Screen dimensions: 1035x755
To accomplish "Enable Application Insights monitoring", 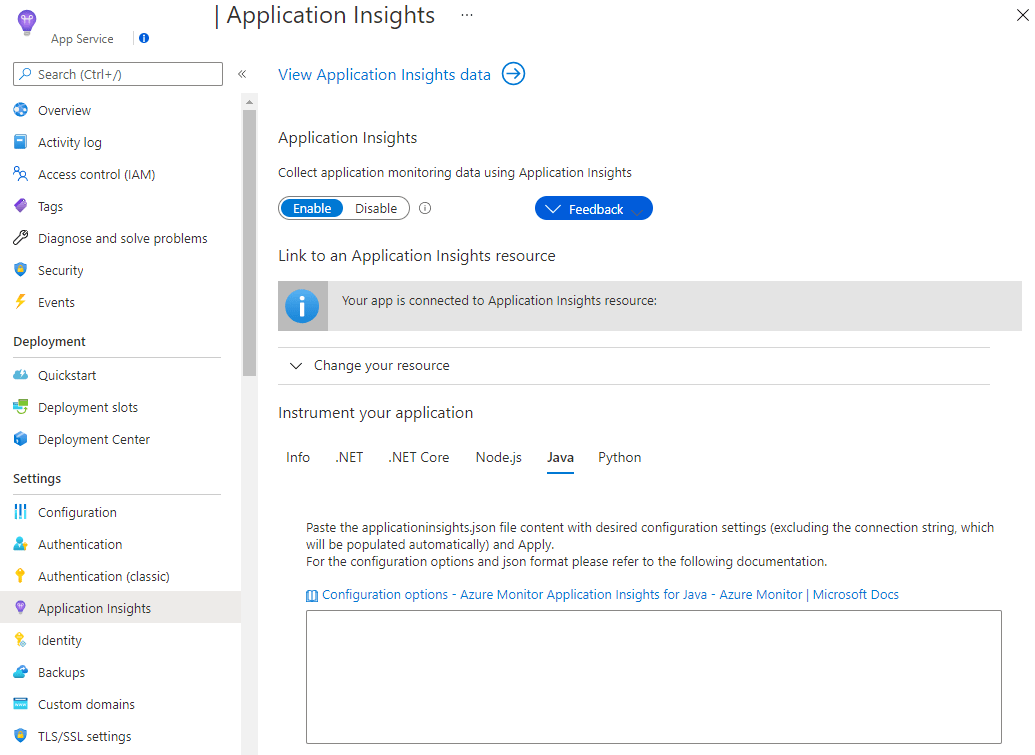I will coord(311,208).
